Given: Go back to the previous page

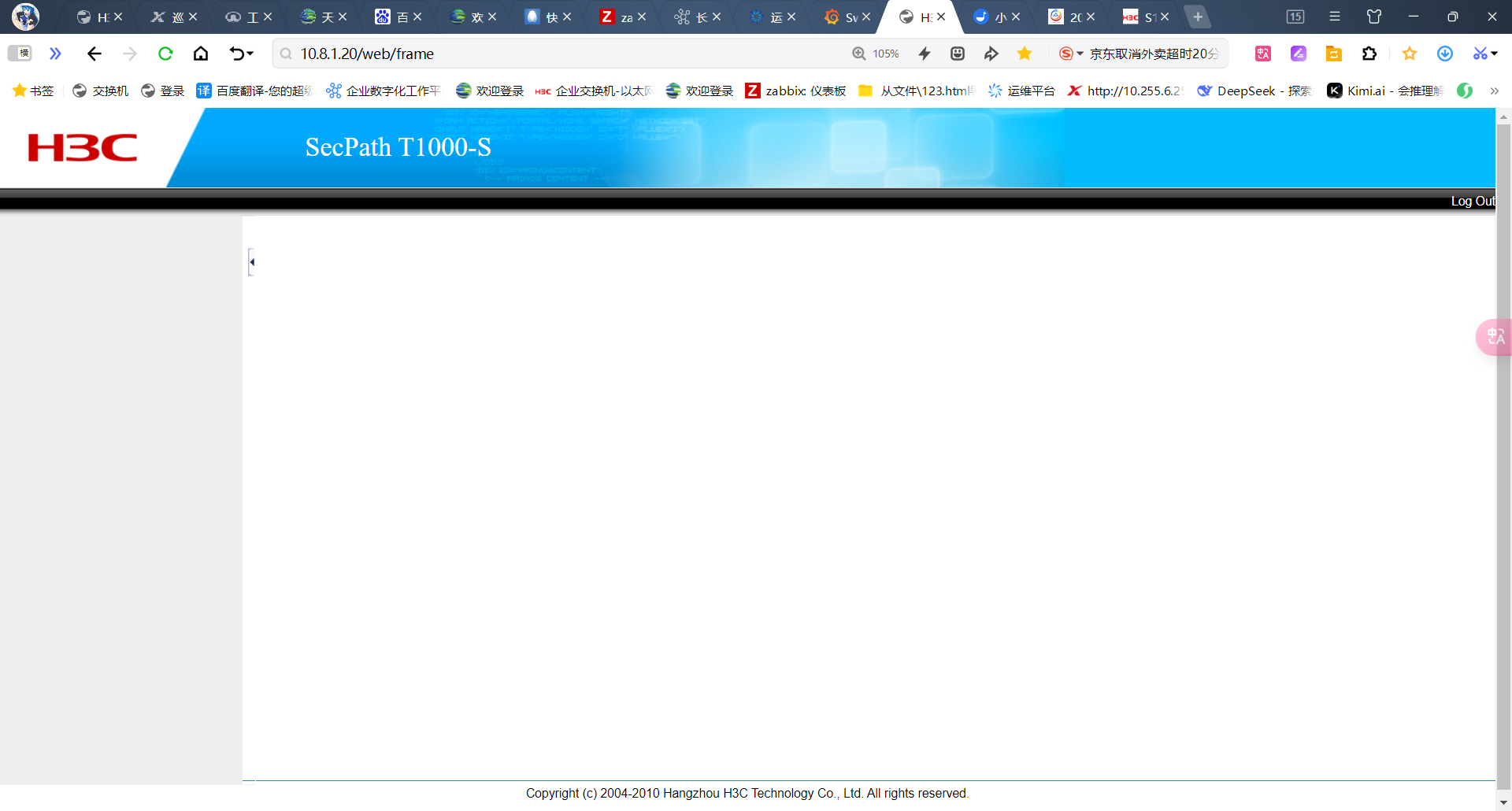Looking at the screenshot, I should (94, 54).
